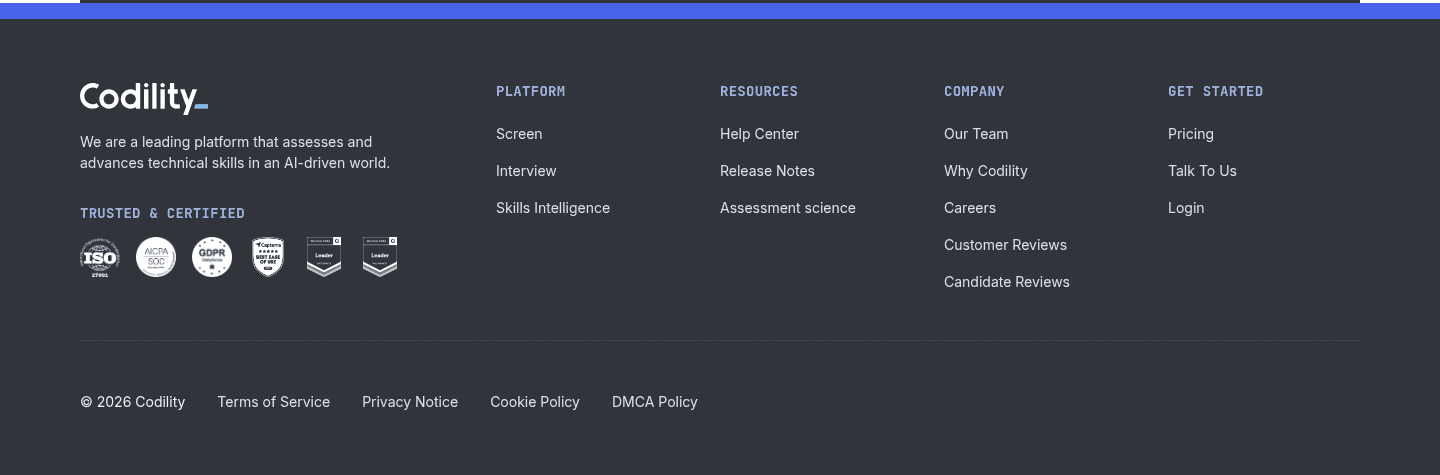The height and width of the screenshot is (475, 1440).
Task: View the Release Notes
Action: pyautogui.click(x=767, y=171)
